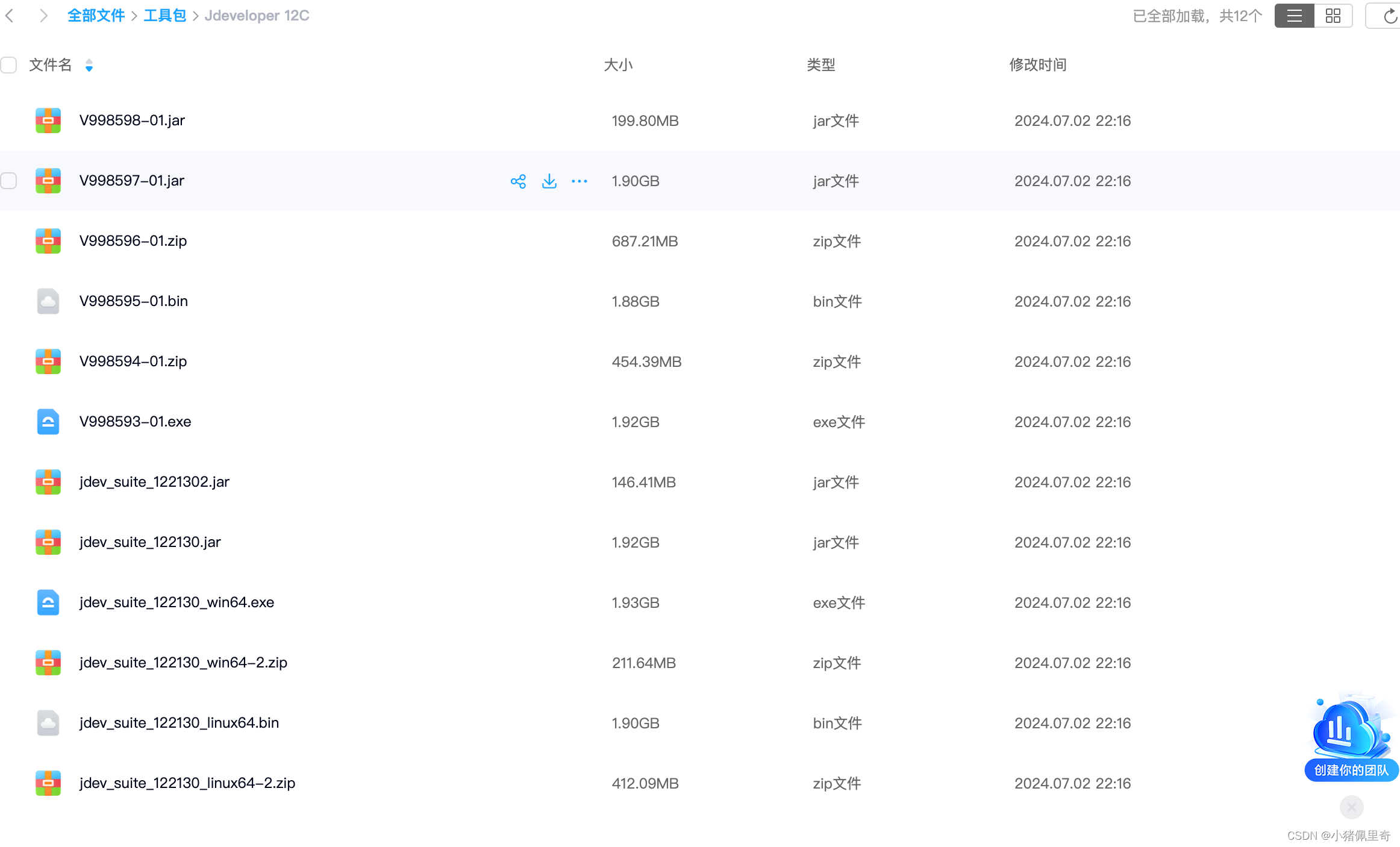Open jdev_suite_122130_win64.exe file

click(177, 602)
